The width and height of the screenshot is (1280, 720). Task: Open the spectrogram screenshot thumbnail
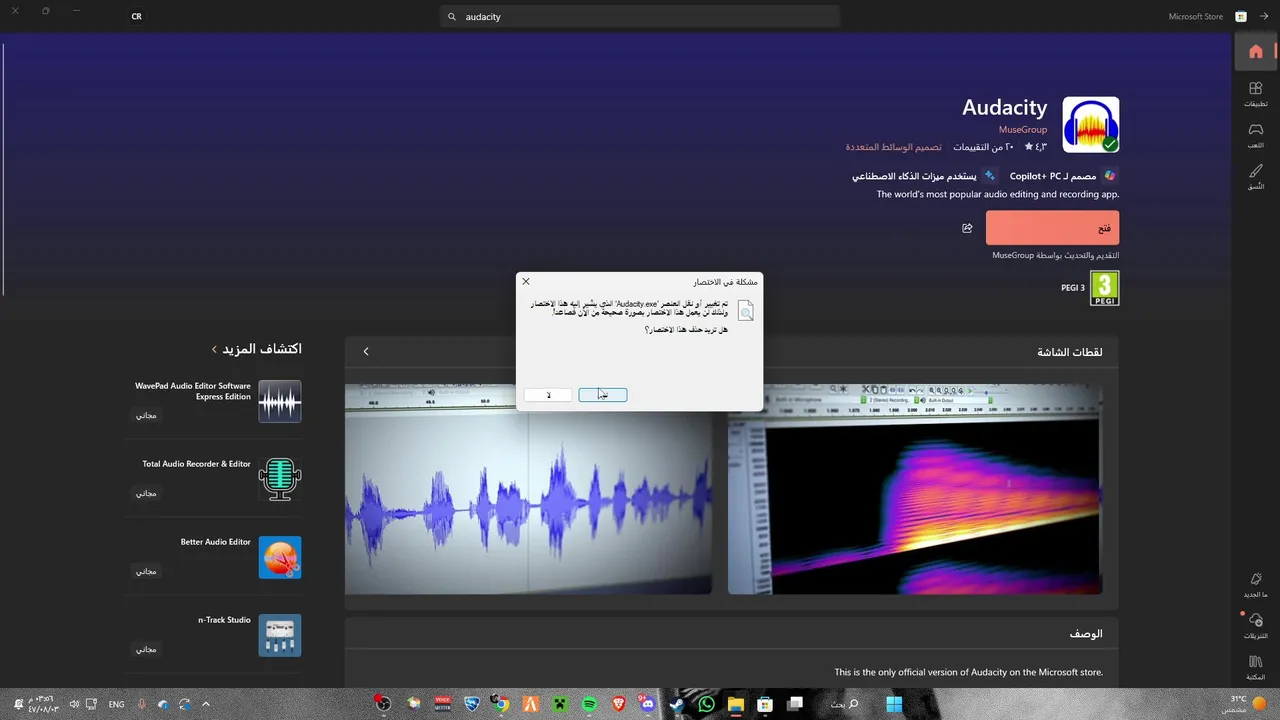(x=915, y=489)
